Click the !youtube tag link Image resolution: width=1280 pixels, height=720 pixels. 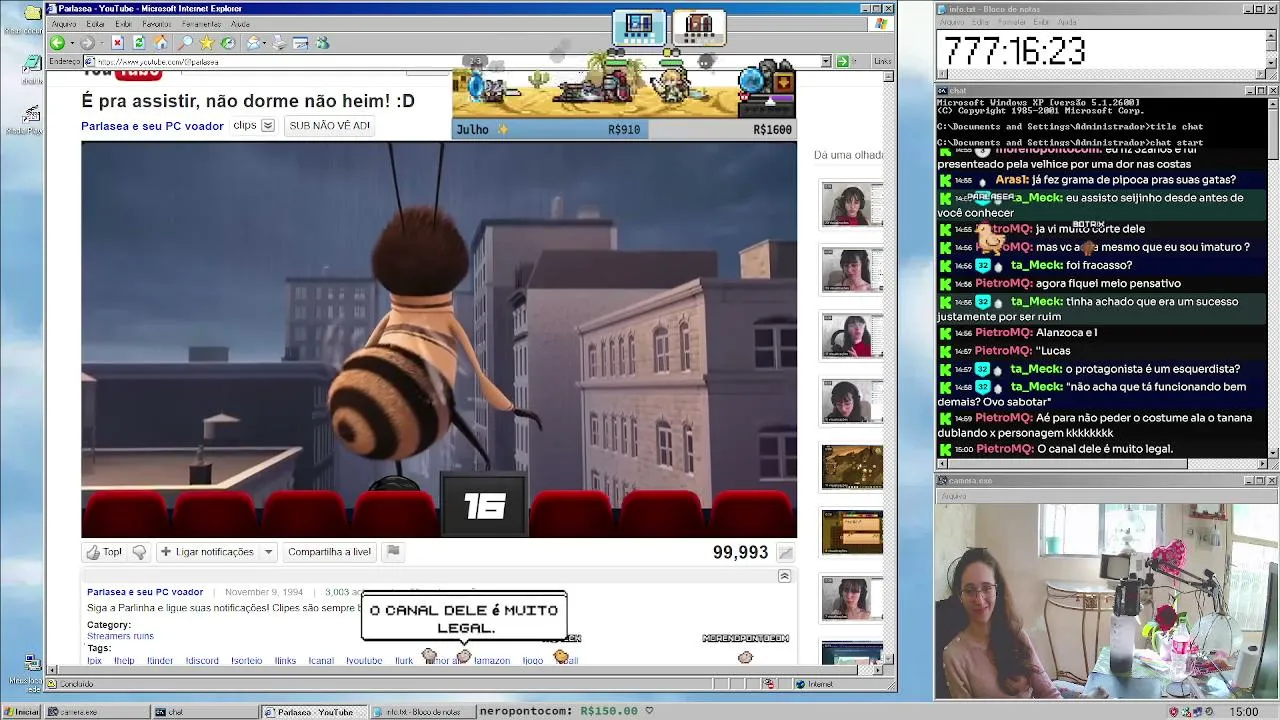coord(364,661)
